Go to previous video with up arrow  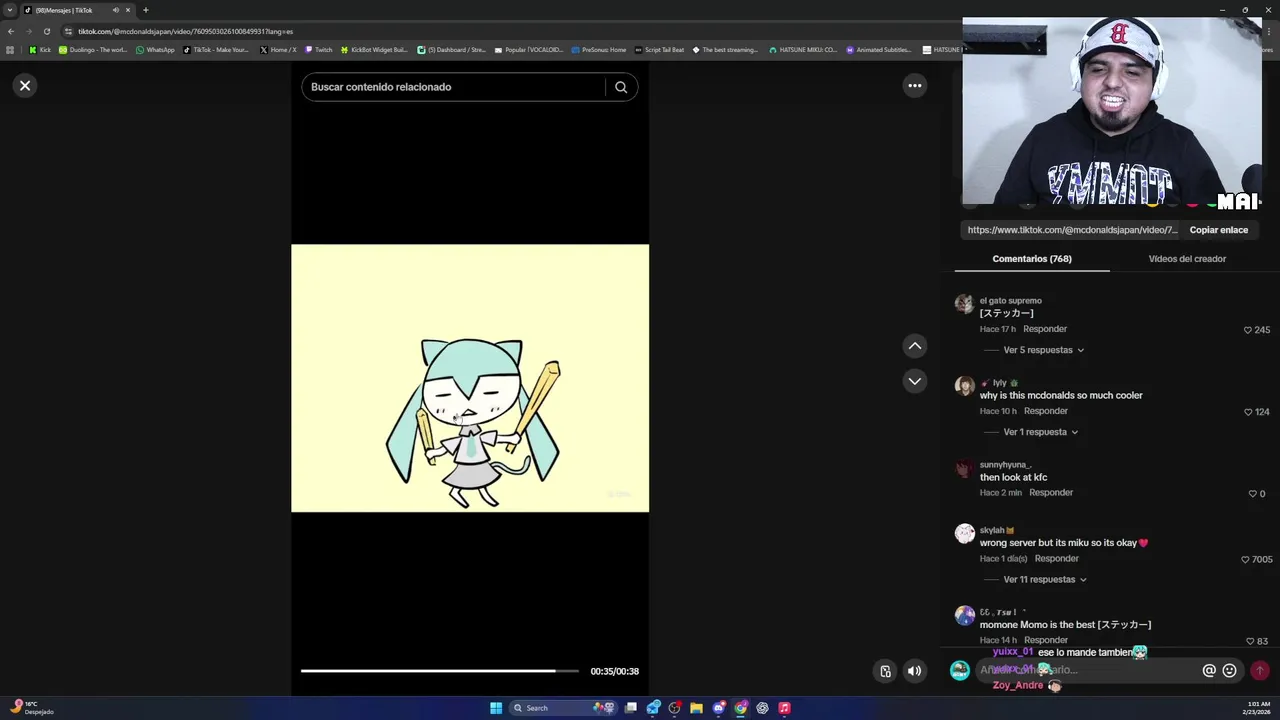coord(914,346)
